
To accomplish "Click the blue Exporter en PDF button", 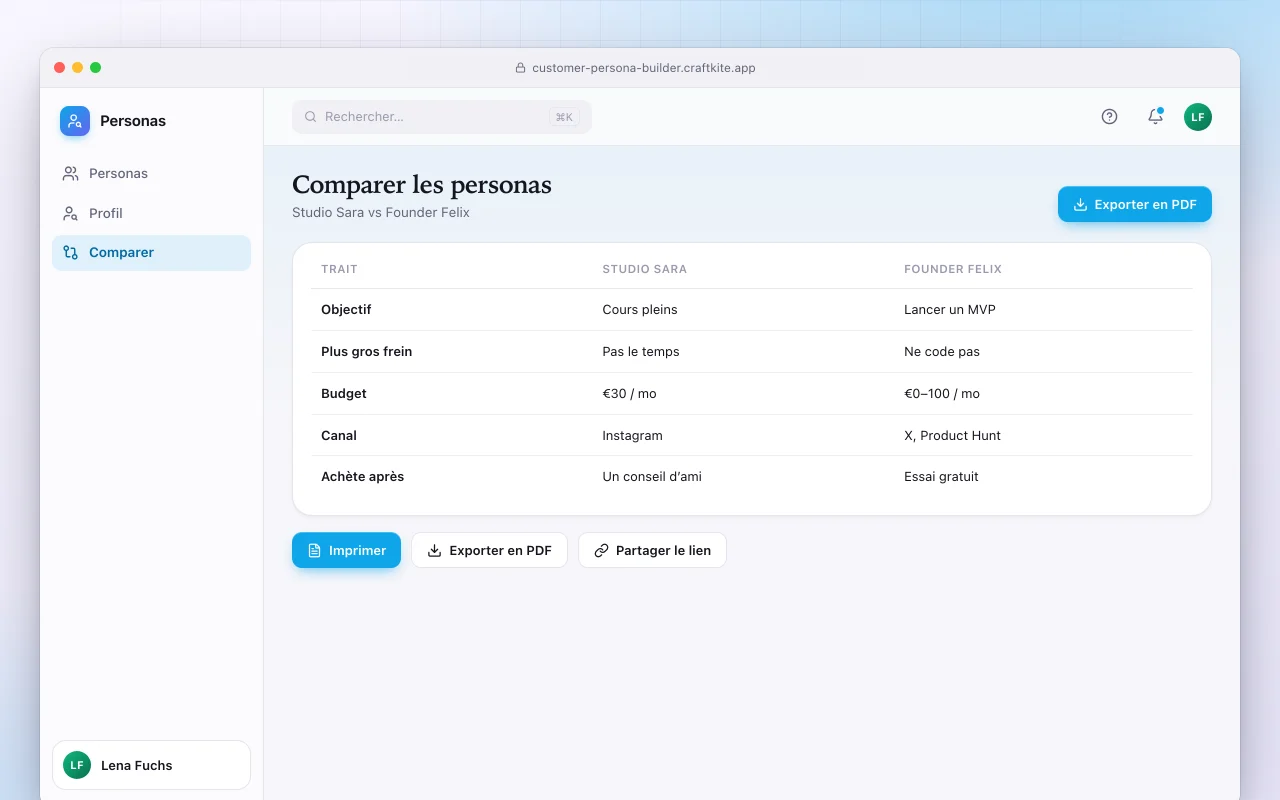I will tap(1135, 204).
